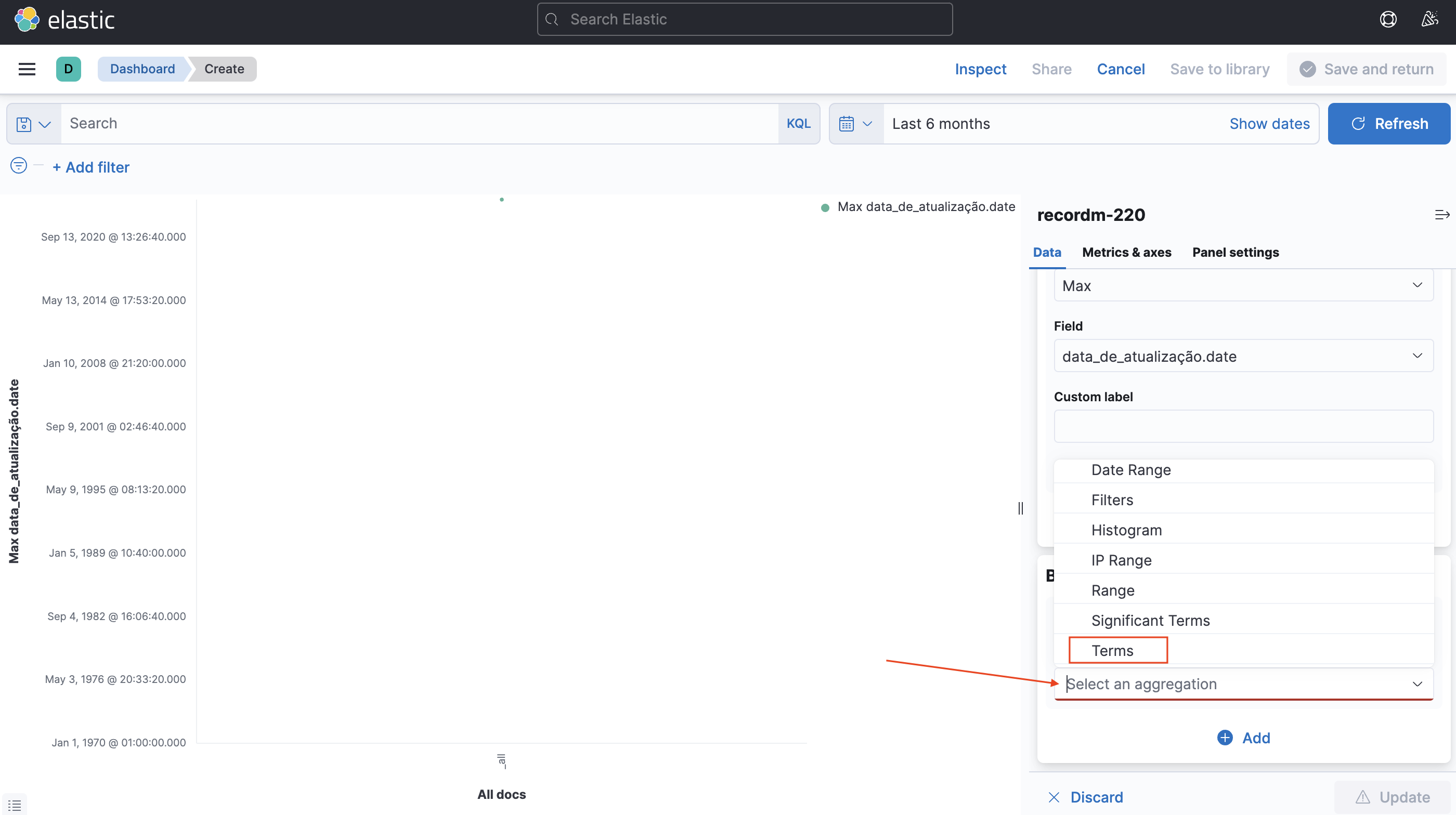
Task: Go to the Dashboard breadcrumb
Action: tap(142, 69)
